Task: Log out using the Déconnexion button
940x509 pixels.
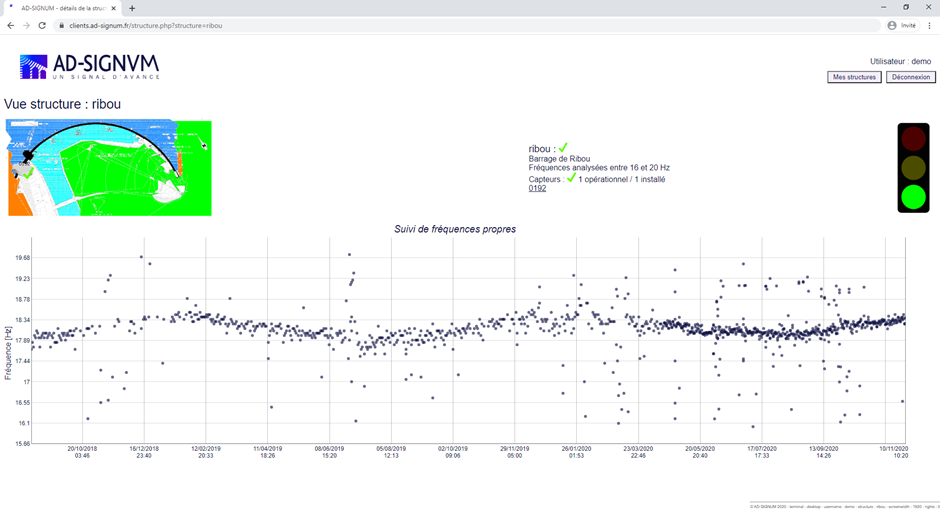Action: (x=910, y=77)
